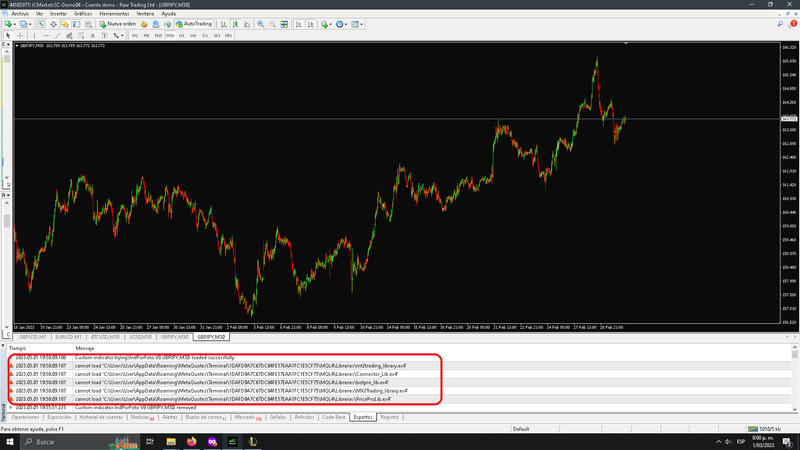Viewport: 800px width, 450px height.
Task: Open the Archivo menu
Action: pyautogui.click(x=20, y=14)
